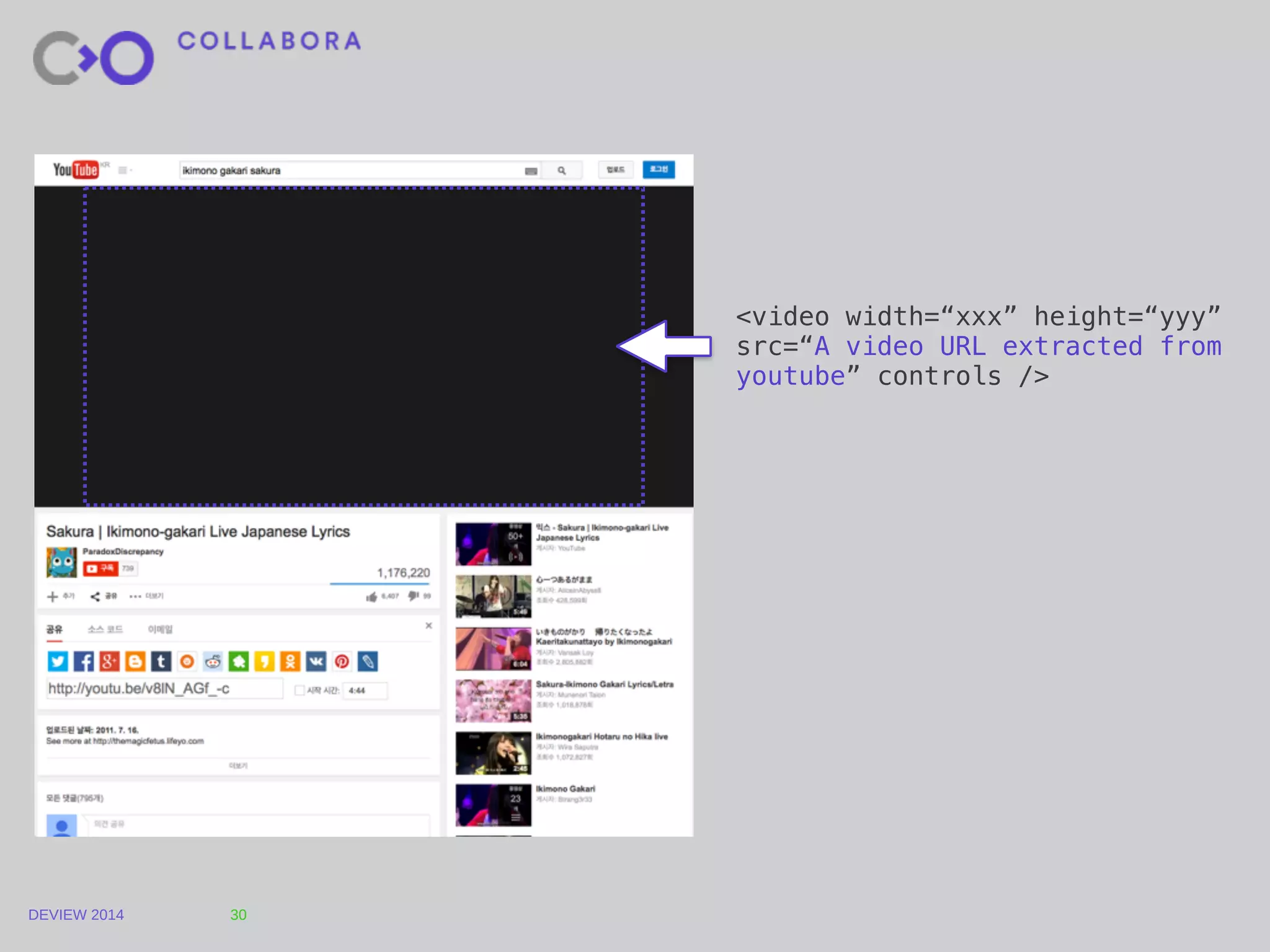Click the thumbs up like icon
1270x952 pixels.
371,597
